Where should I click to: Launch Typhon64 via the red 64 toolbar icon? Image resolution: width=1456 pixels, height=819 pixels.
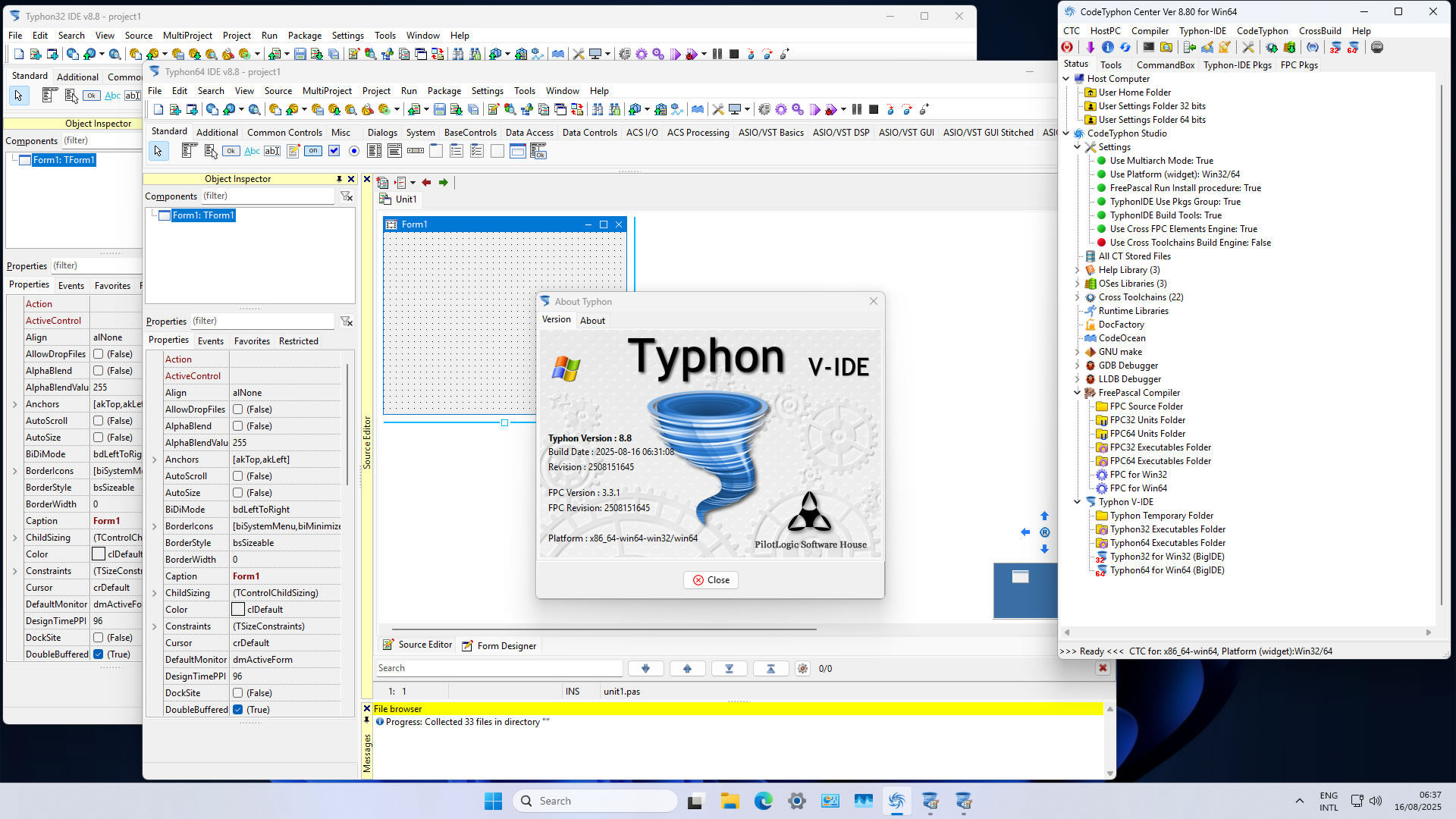click(x=1353, y=48)
